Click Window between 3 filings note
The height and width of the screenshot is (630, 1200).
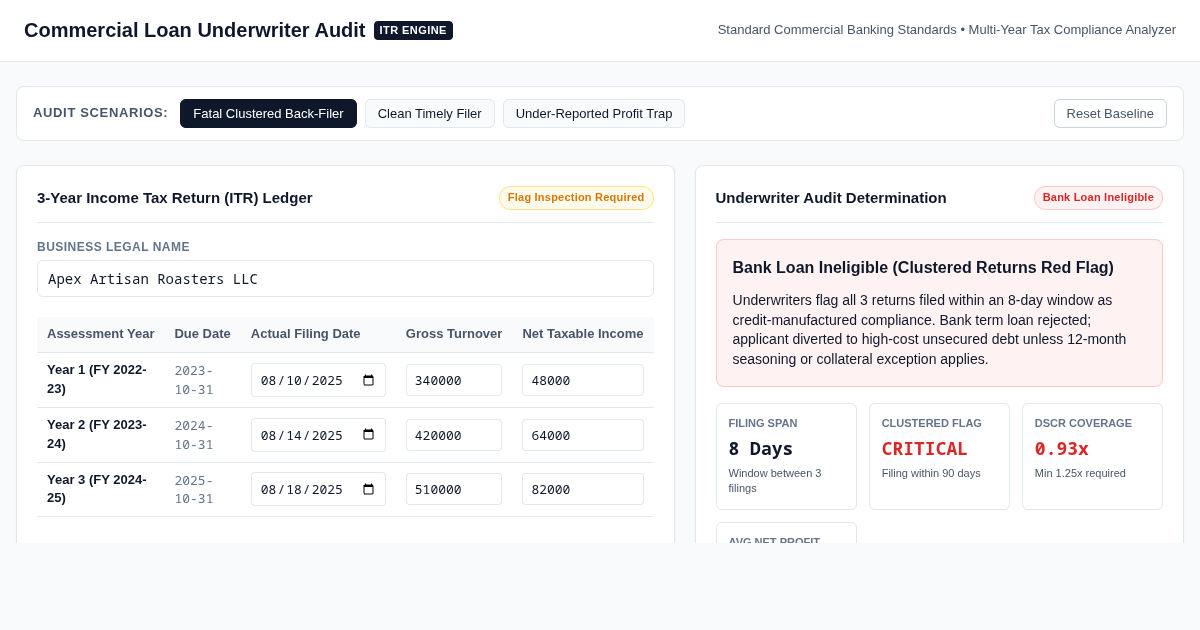775,480
